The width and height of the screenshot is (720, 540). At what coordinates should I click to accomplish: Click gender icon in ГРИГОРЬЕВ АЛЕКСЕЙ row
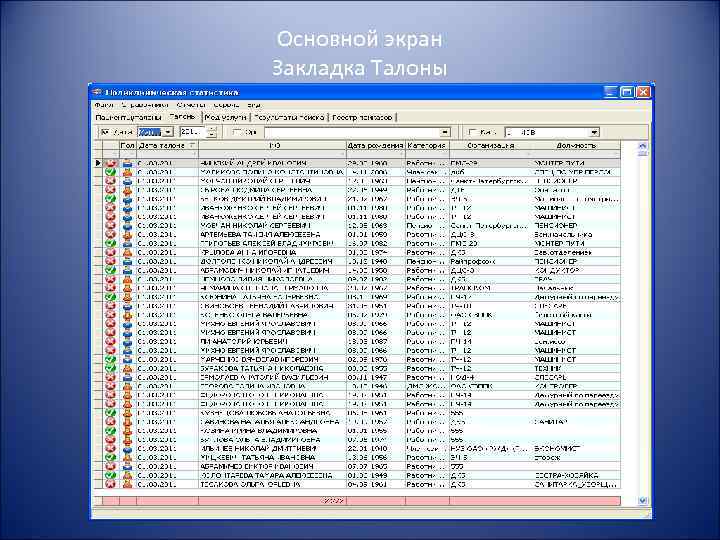(127, 243)
